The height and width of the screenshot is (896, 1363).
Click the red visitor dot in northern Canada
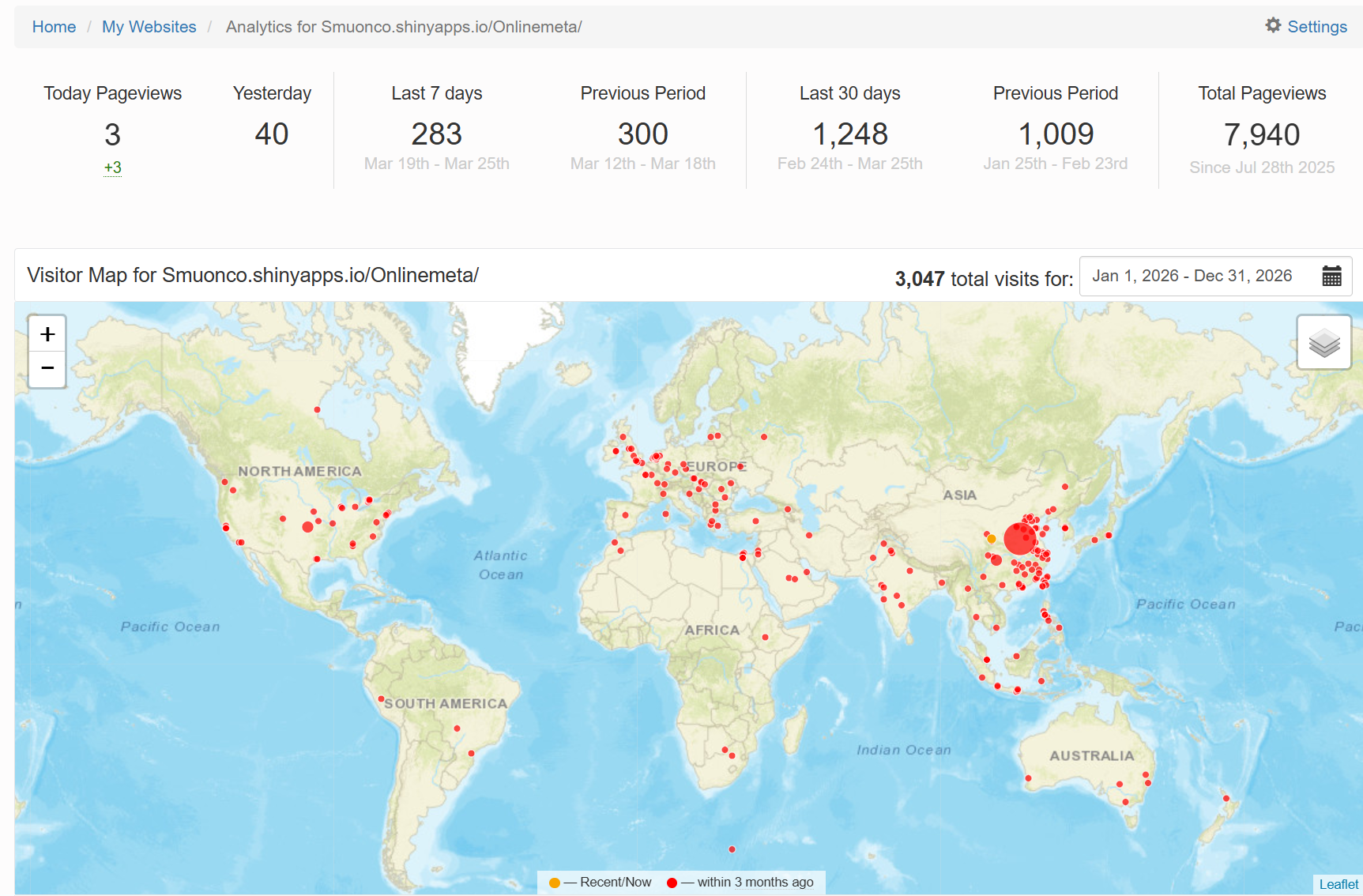pos(317,409)
